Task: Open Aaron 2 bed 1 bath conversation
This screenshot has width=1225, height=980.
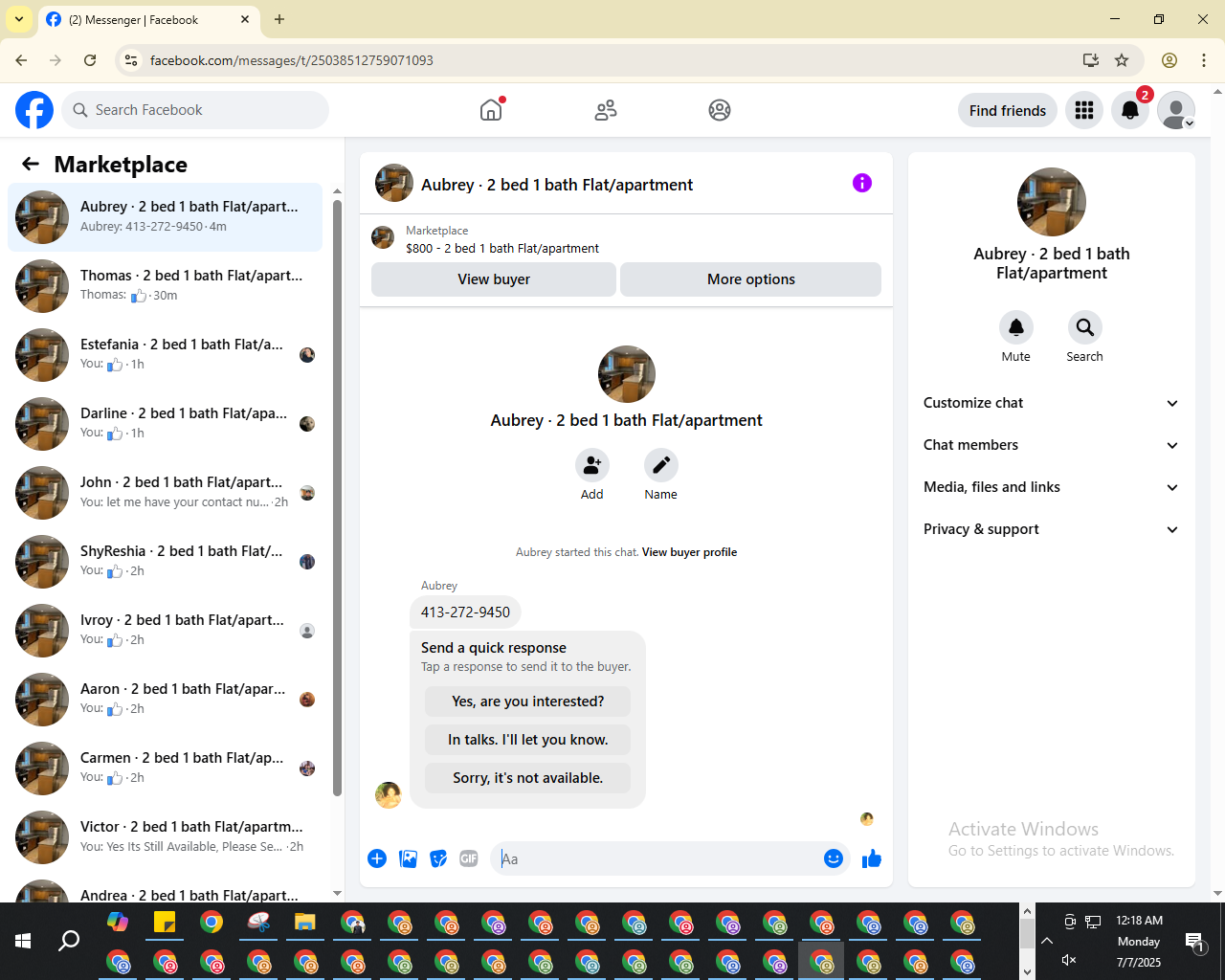Action: click(x=166, y=699)
